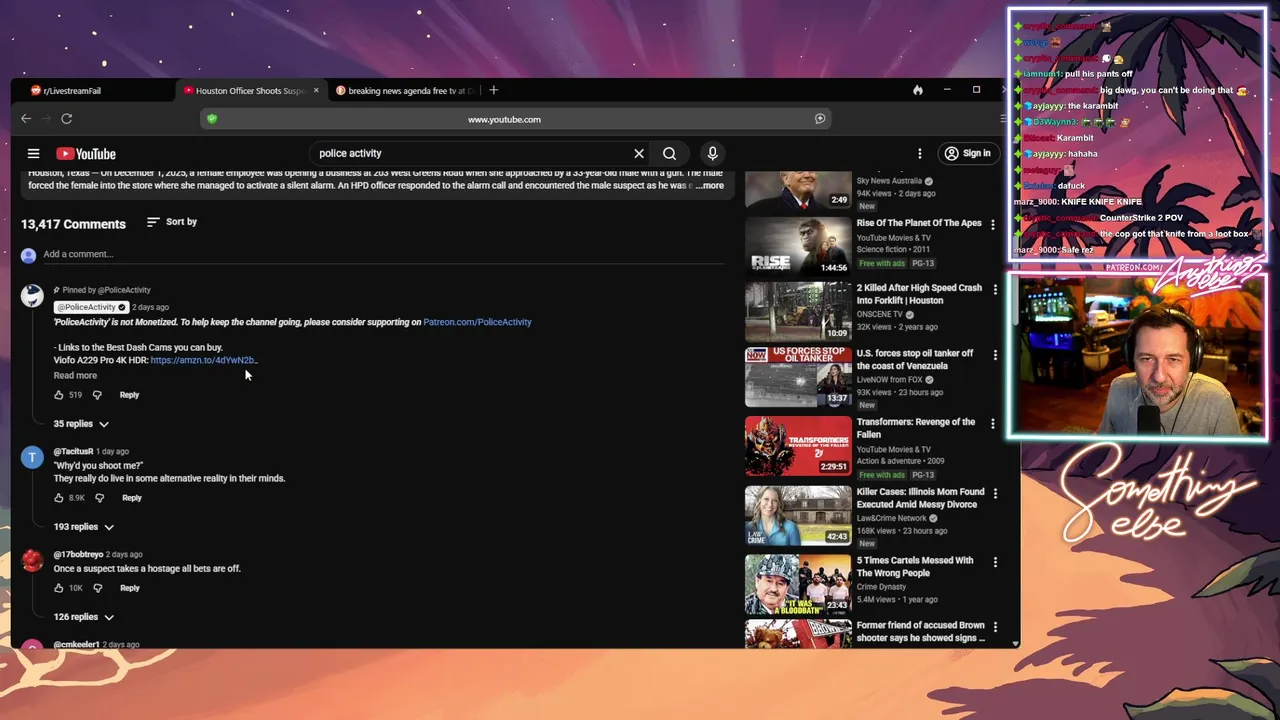Open the amzn.to dash cam link

tap(204, 360)
